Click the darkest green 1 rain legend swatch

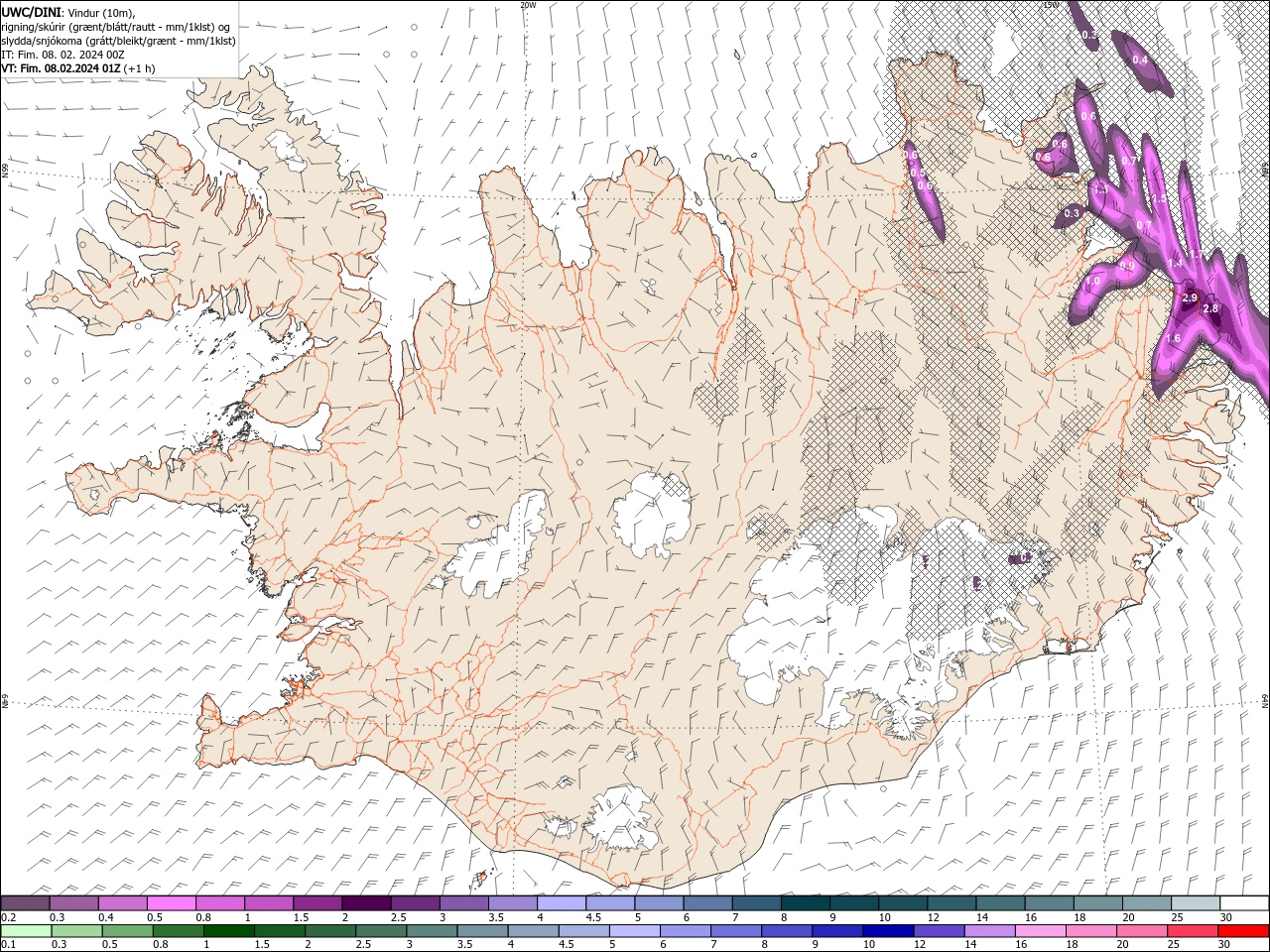[228, 931]
